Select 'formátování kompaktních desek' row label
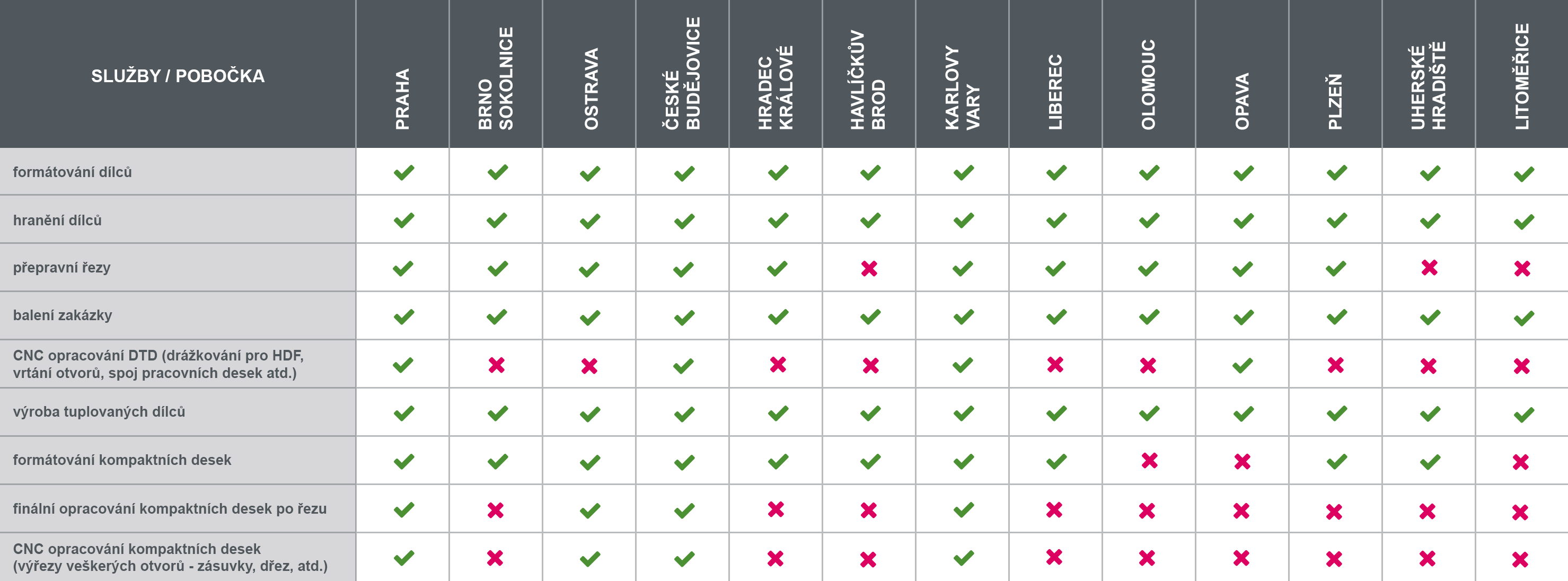The image size is (1568, 581). point(122,460)
